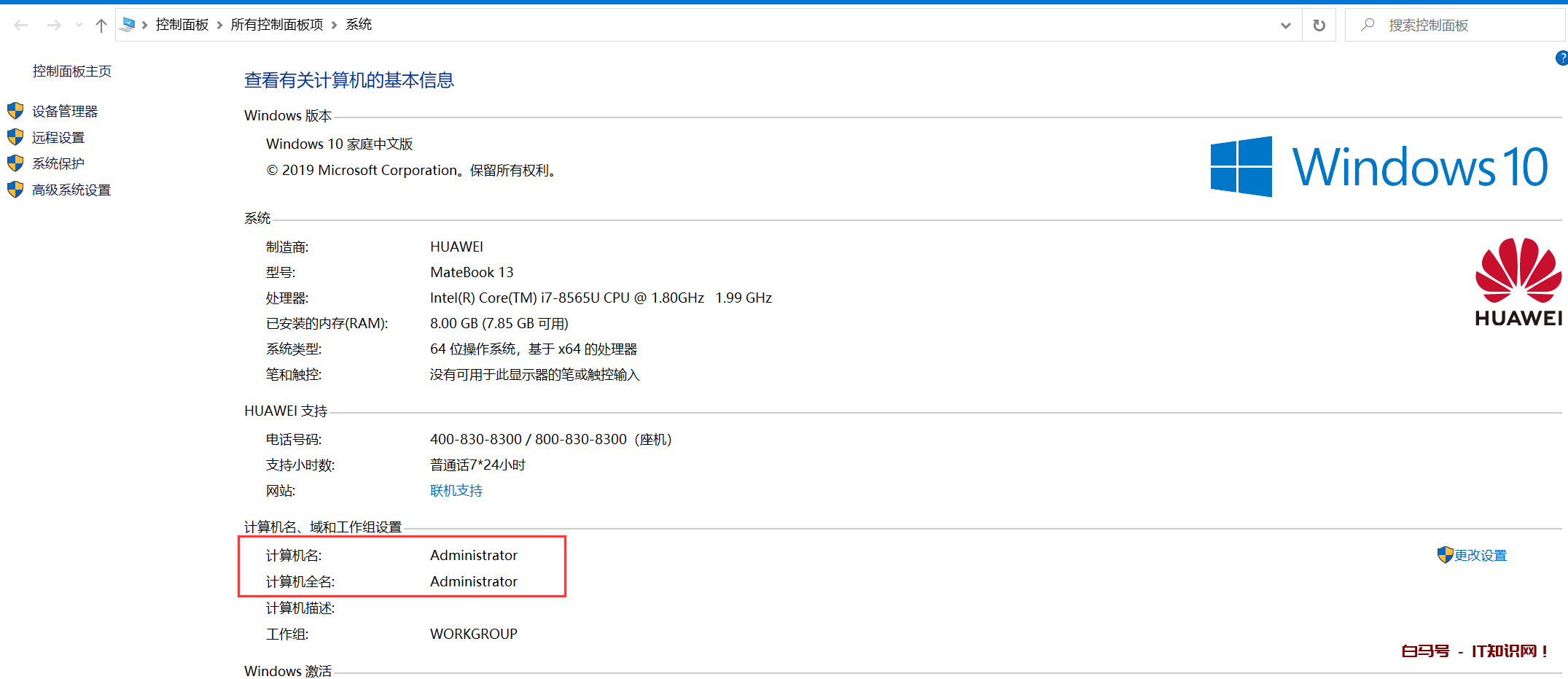1568x679 pixels.
Task: Click the shield icon beside 设备管理器
Action: pos(15,111)
